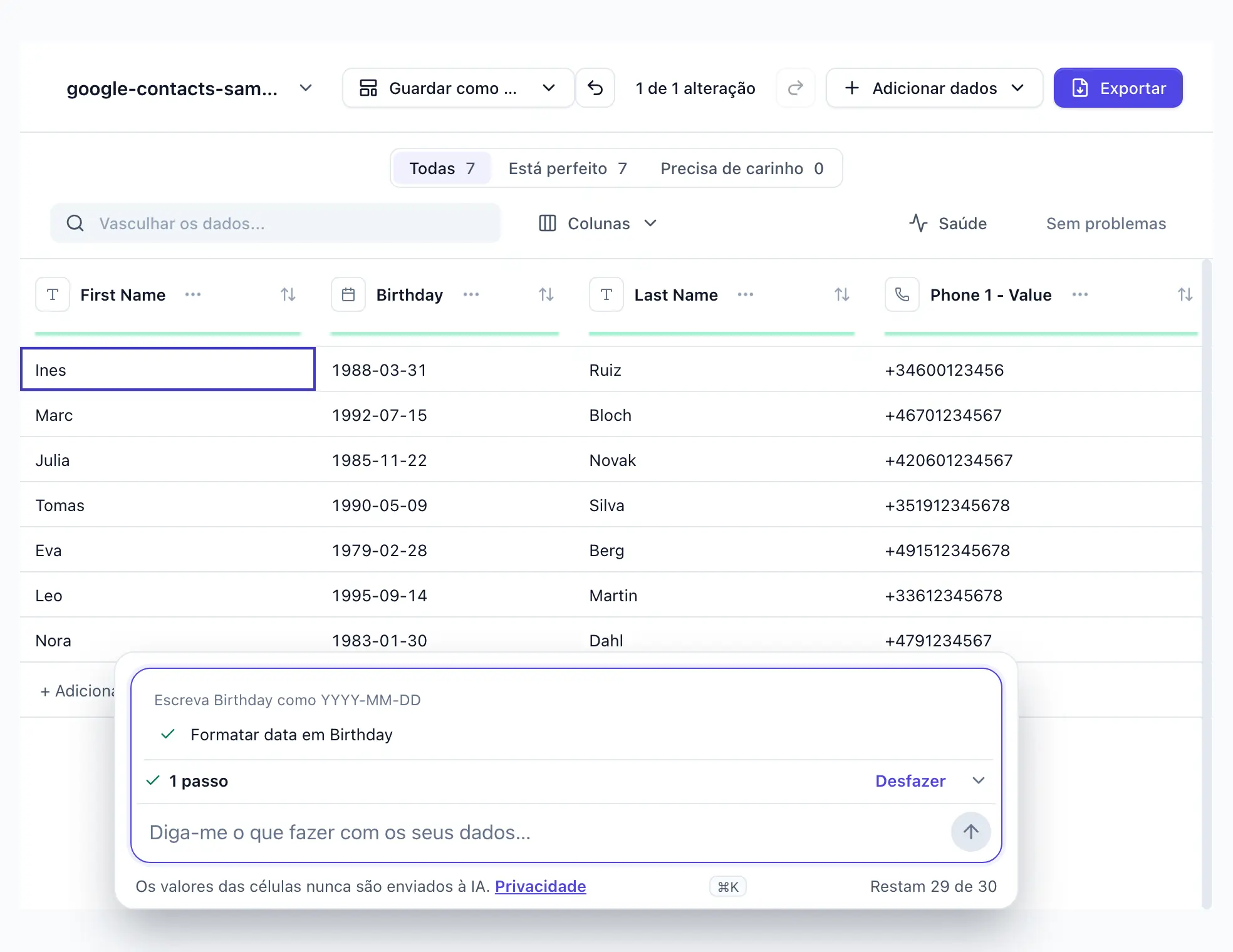Click the Saúde health indicator

948,224
